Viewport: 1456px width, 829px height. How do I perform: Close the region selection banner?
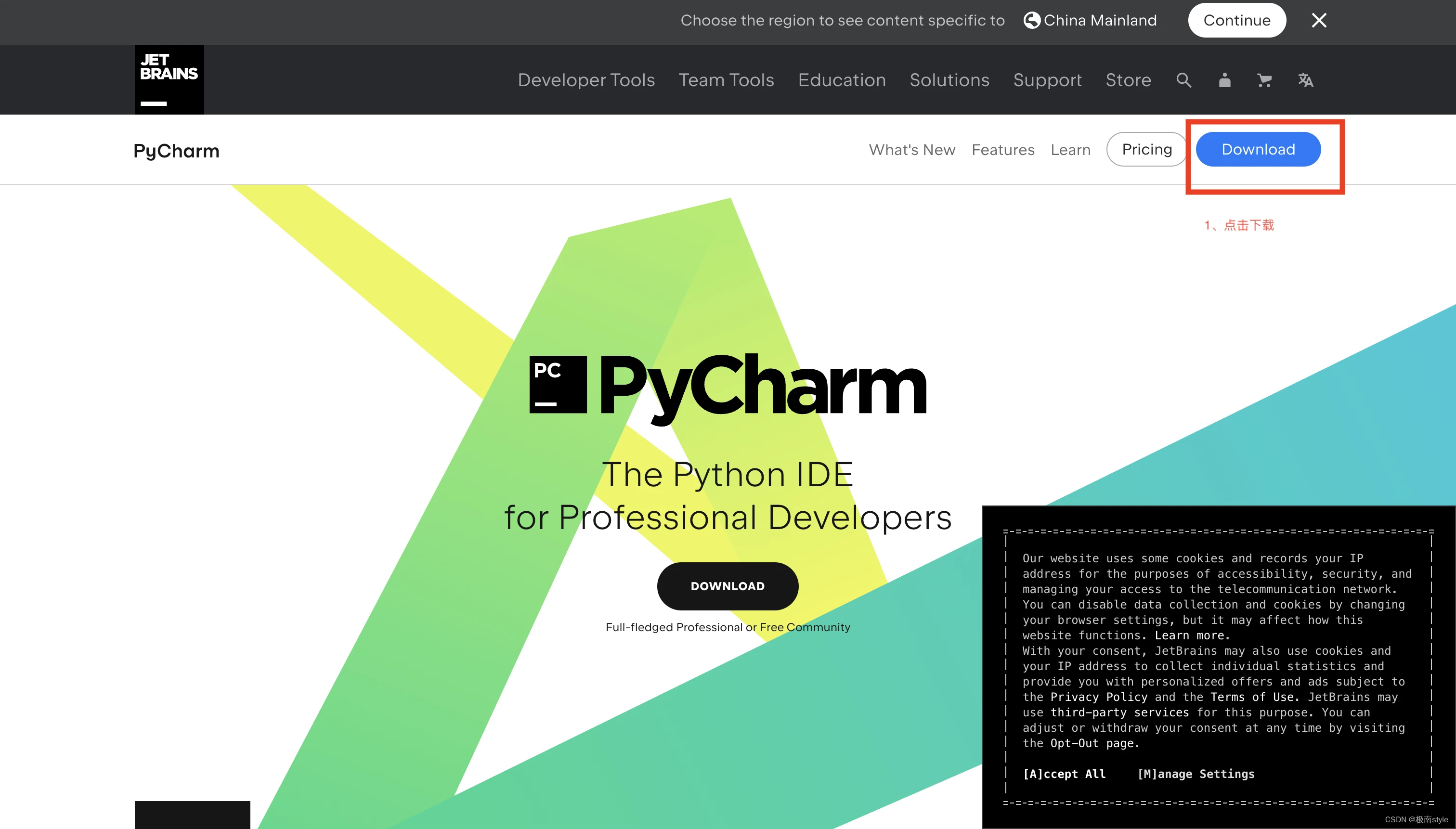tap(1319, 21)
